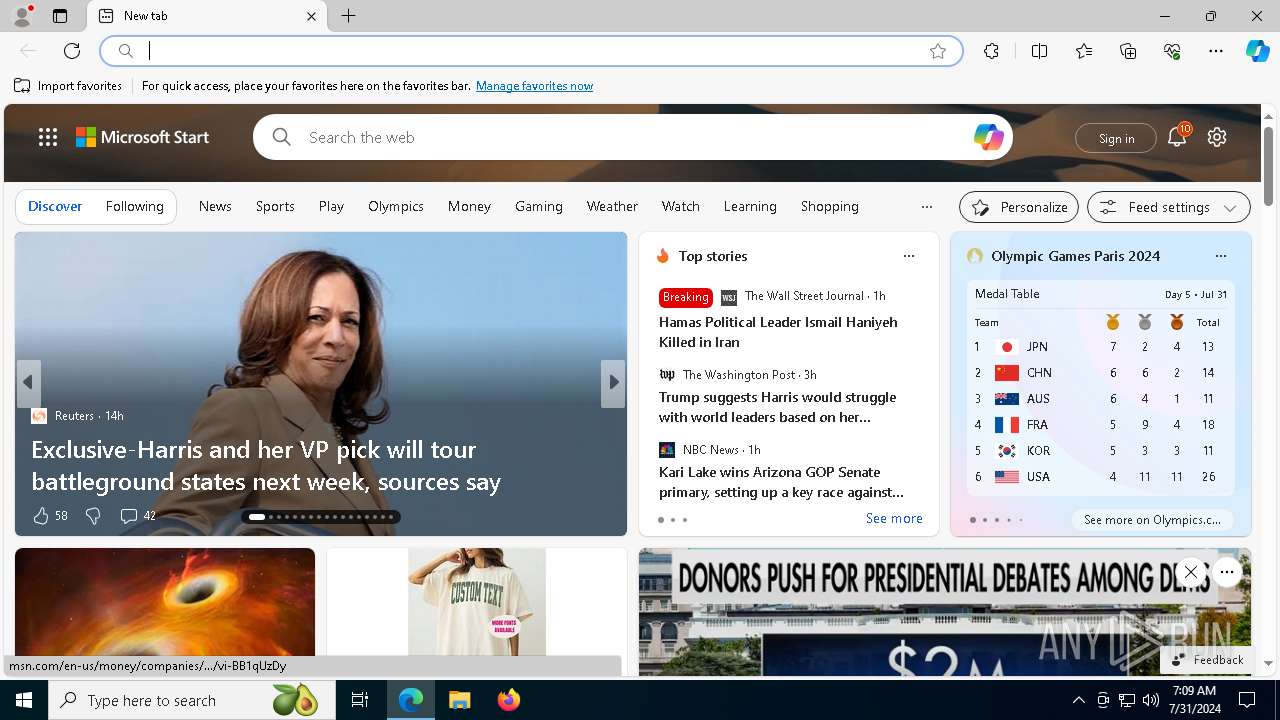Open Trump suggests Harris would struggle story
Image resolution: width=1280 pixels, height=720 pixels.
(x=778, y=407)
